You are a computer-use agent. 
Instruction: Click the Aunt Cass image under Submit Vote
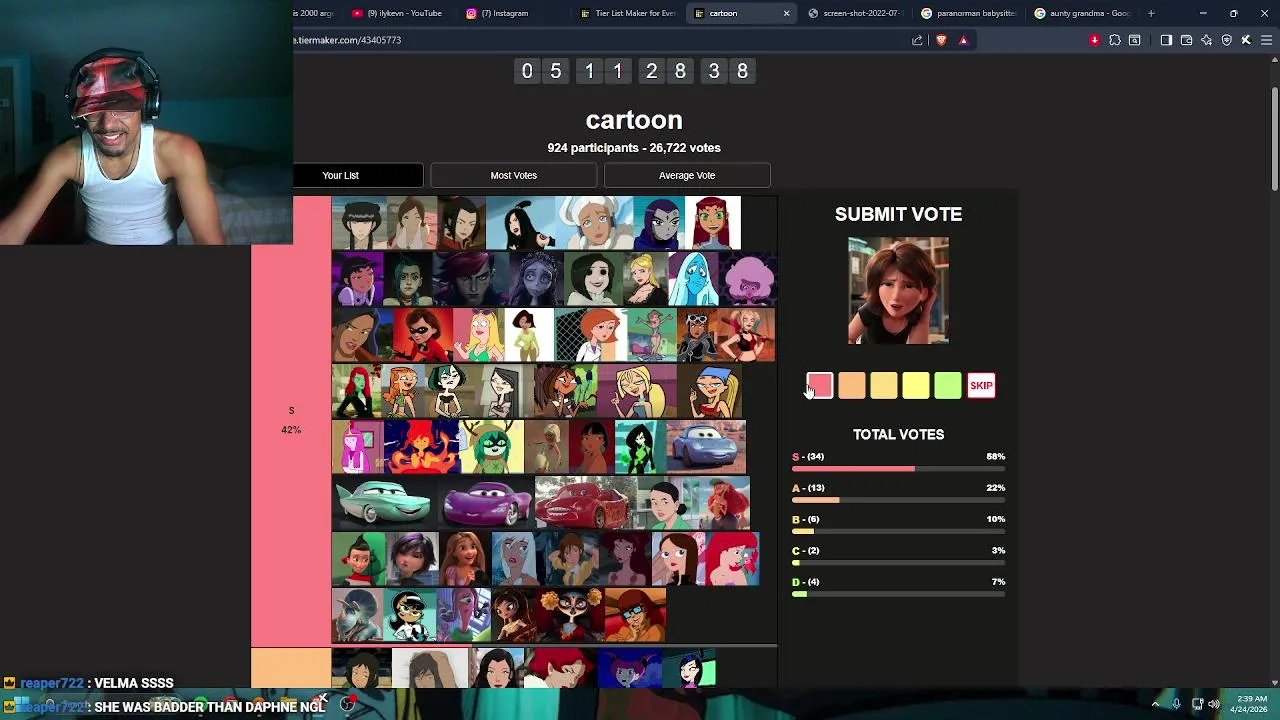click(x=898, y=291)
